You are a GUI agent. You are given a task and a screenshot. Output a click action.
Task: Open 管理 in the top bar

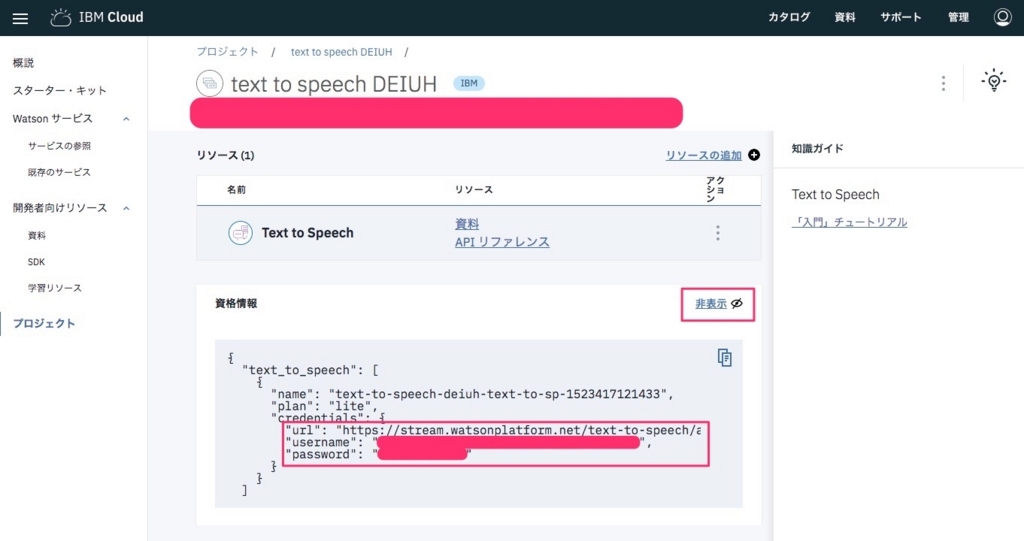point(958,17)
